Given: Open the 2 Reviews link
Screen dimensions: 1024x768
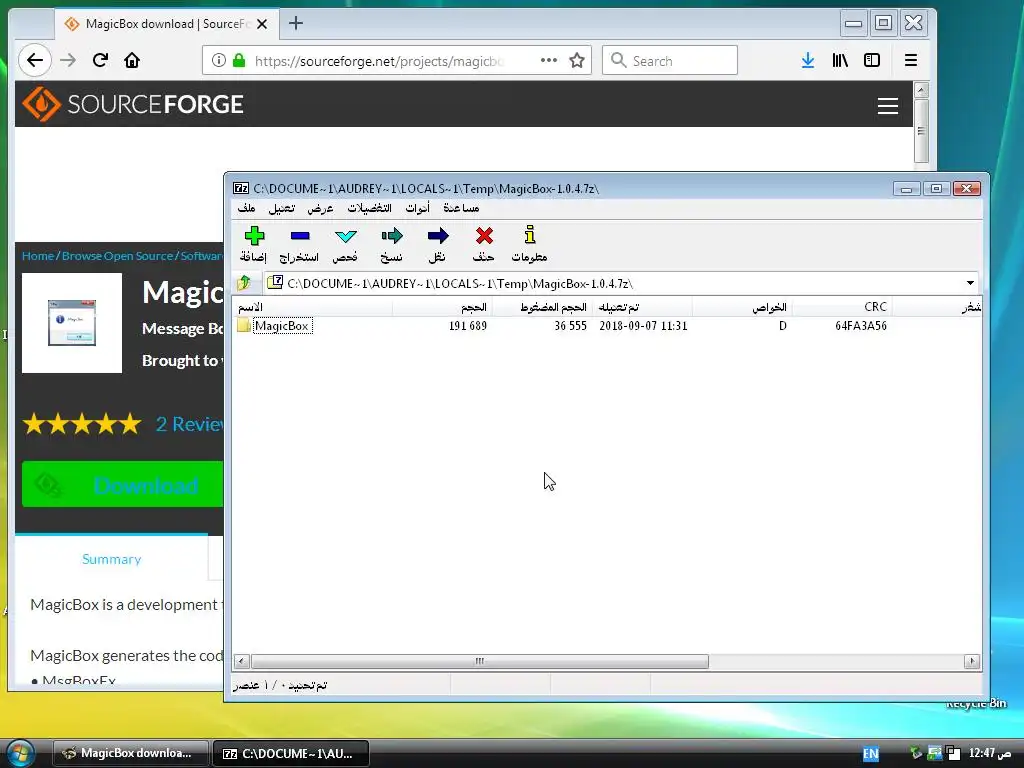Looking at the screenshot, I should click(189, 424).
